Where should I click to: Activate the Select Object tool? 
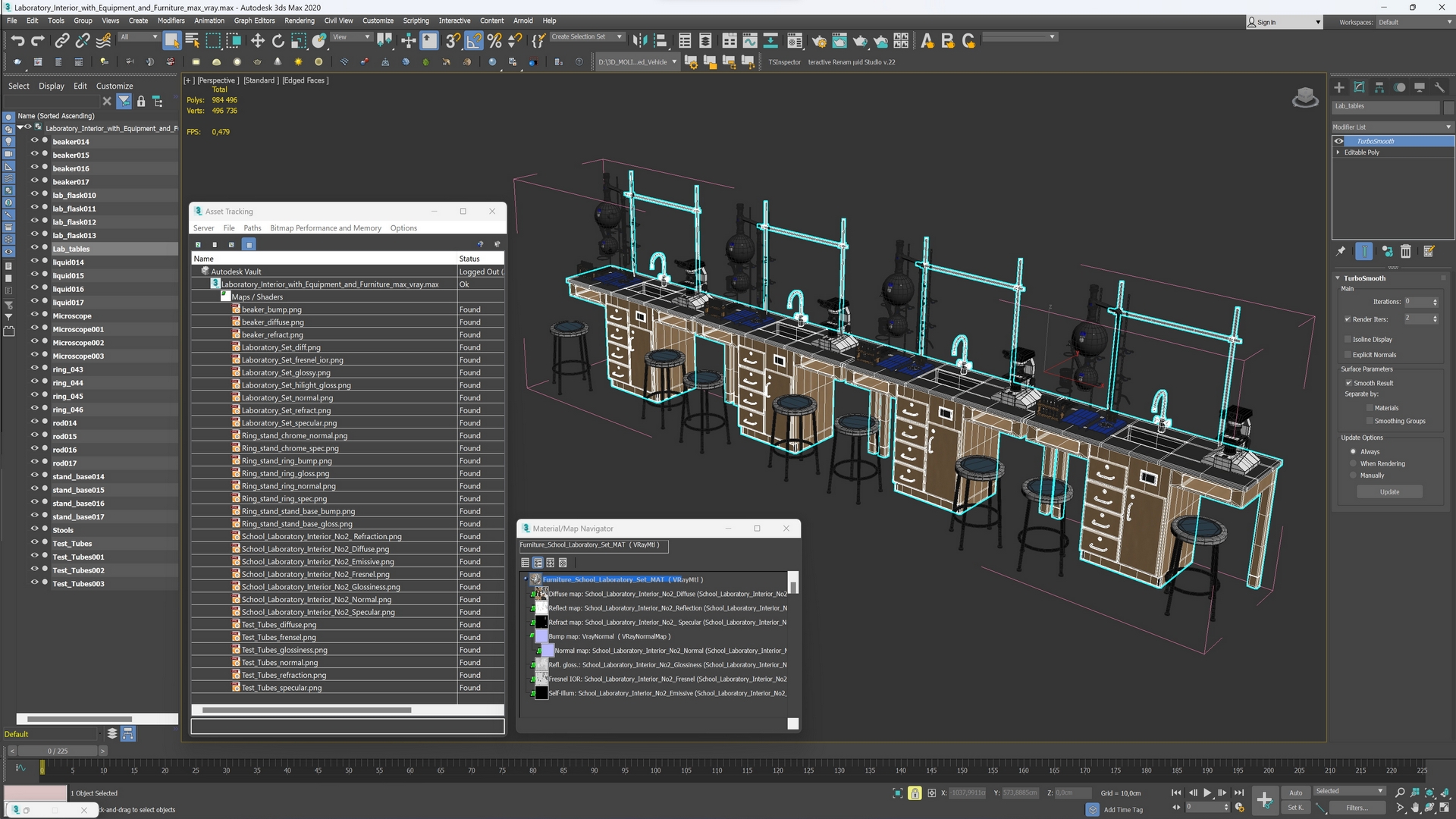[x=171, y=41]
